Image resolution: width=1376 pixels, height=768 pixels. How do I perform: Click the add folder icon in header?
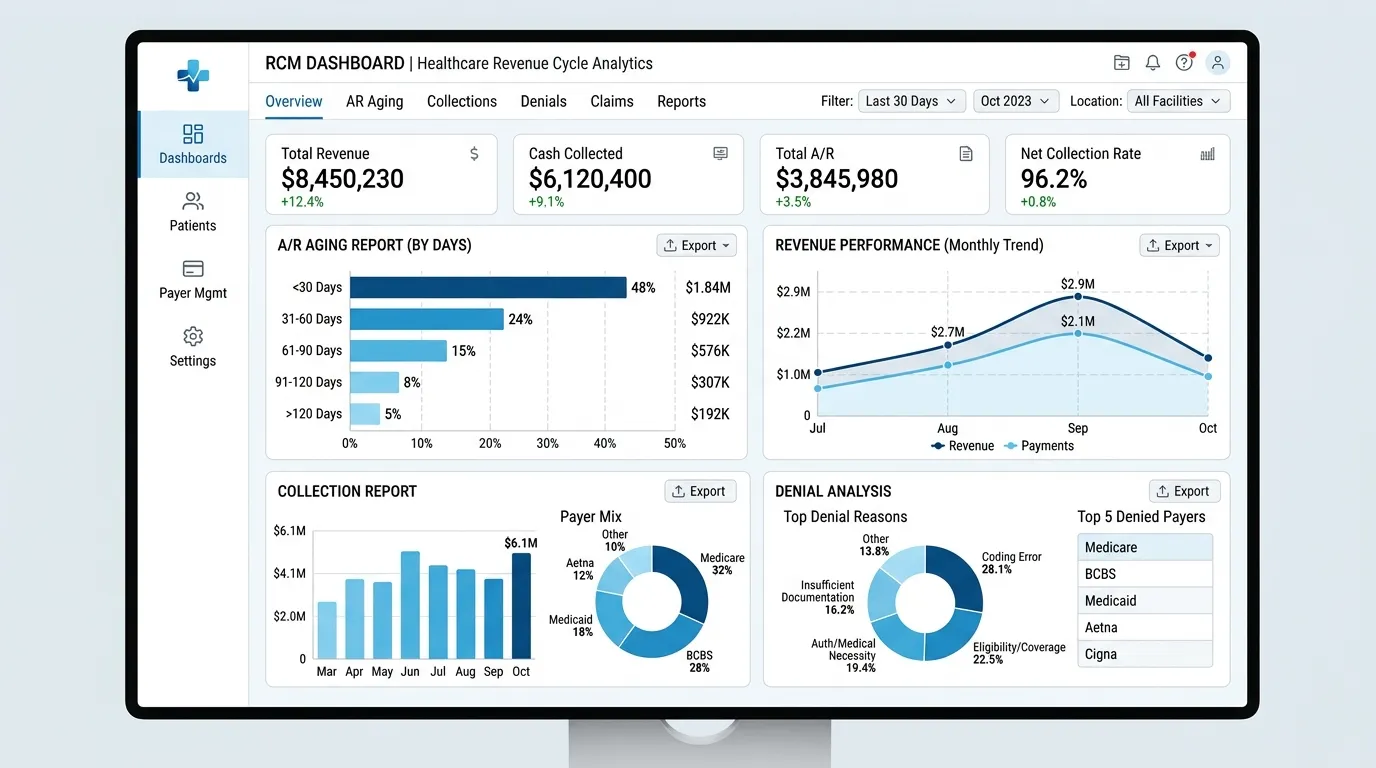point(1122,63)
